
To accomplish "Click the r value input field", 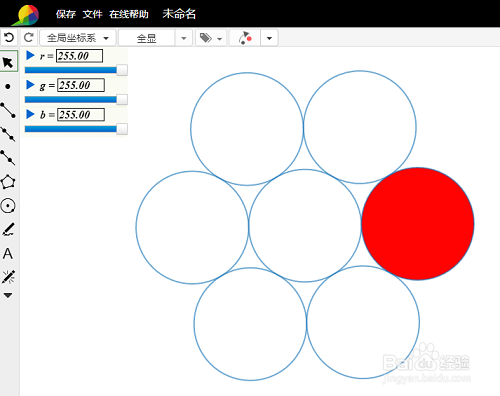I will point(79,56).
